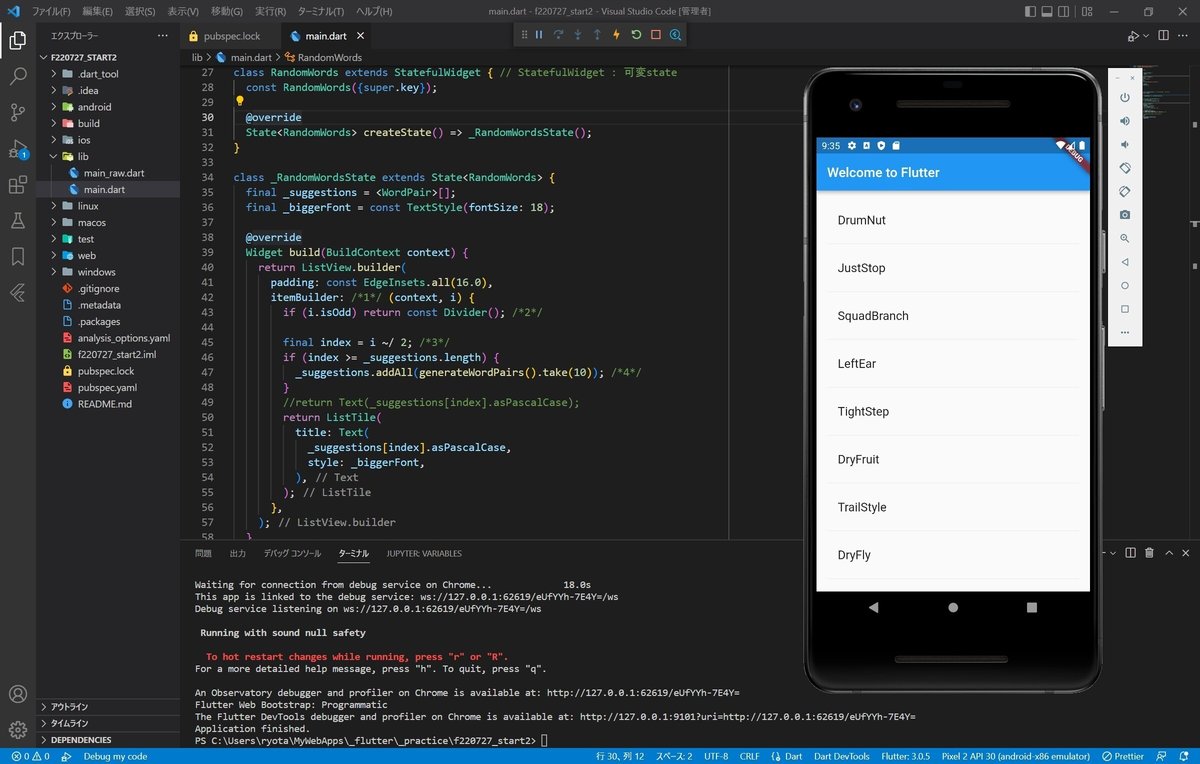Switch to the 問題 panel tab
This screenshot has width=1200, height=764.
[203, 553]
